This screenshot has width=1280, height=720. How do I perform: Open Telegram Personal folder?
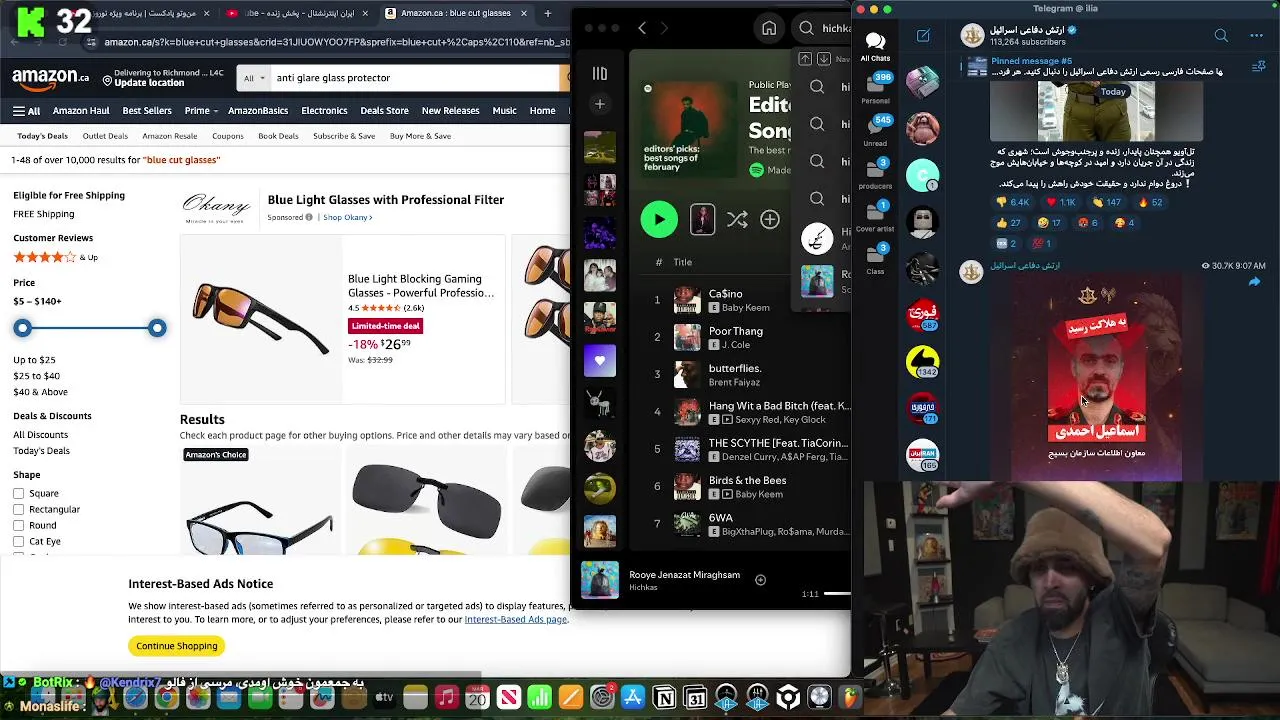875,88
